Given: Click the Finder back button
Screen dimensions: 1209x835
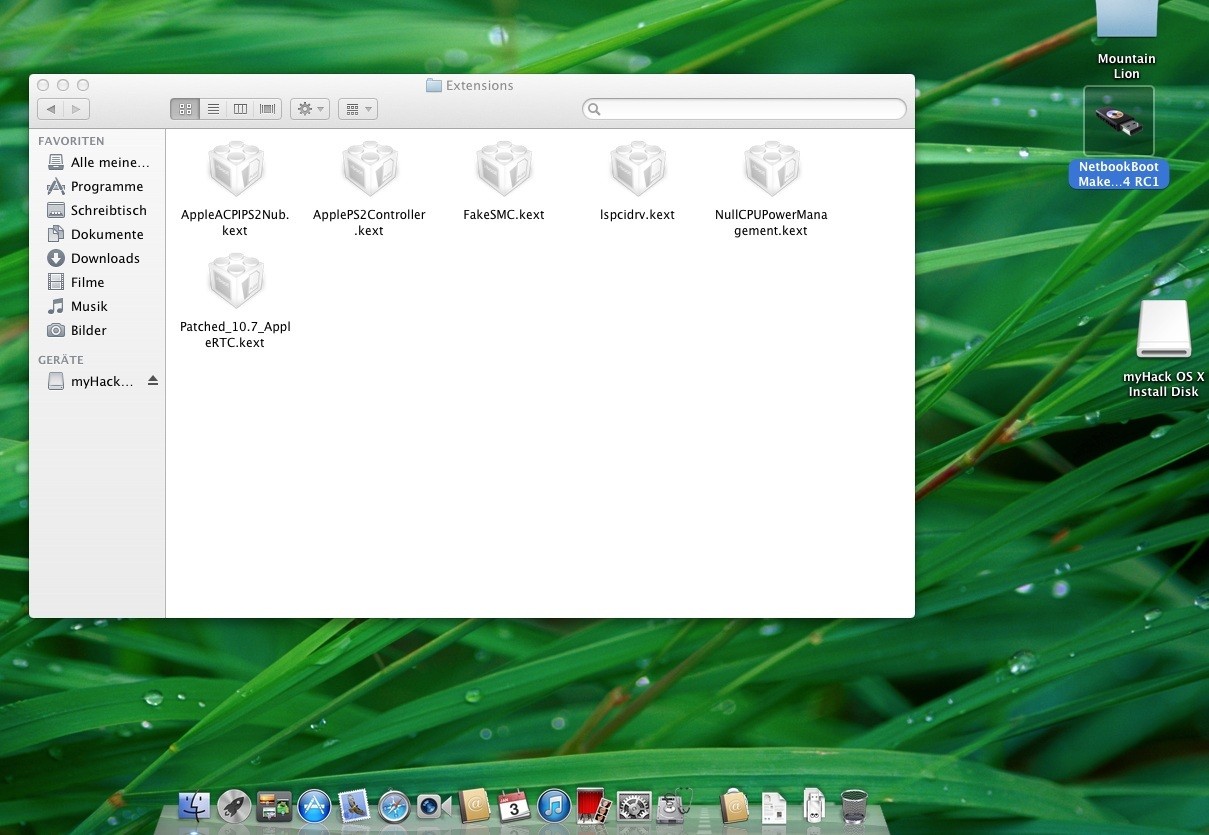Looking at the screenshot, I should (x=50, y=109).
